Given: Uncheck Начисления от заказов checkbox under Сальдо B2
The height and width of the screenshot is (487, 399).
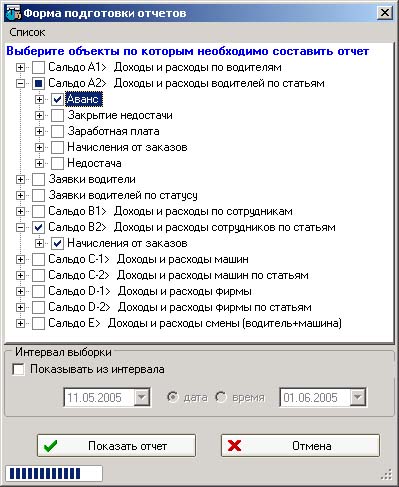Looking at the screenshot, I should pyautogui.click(x=57, y=243).
